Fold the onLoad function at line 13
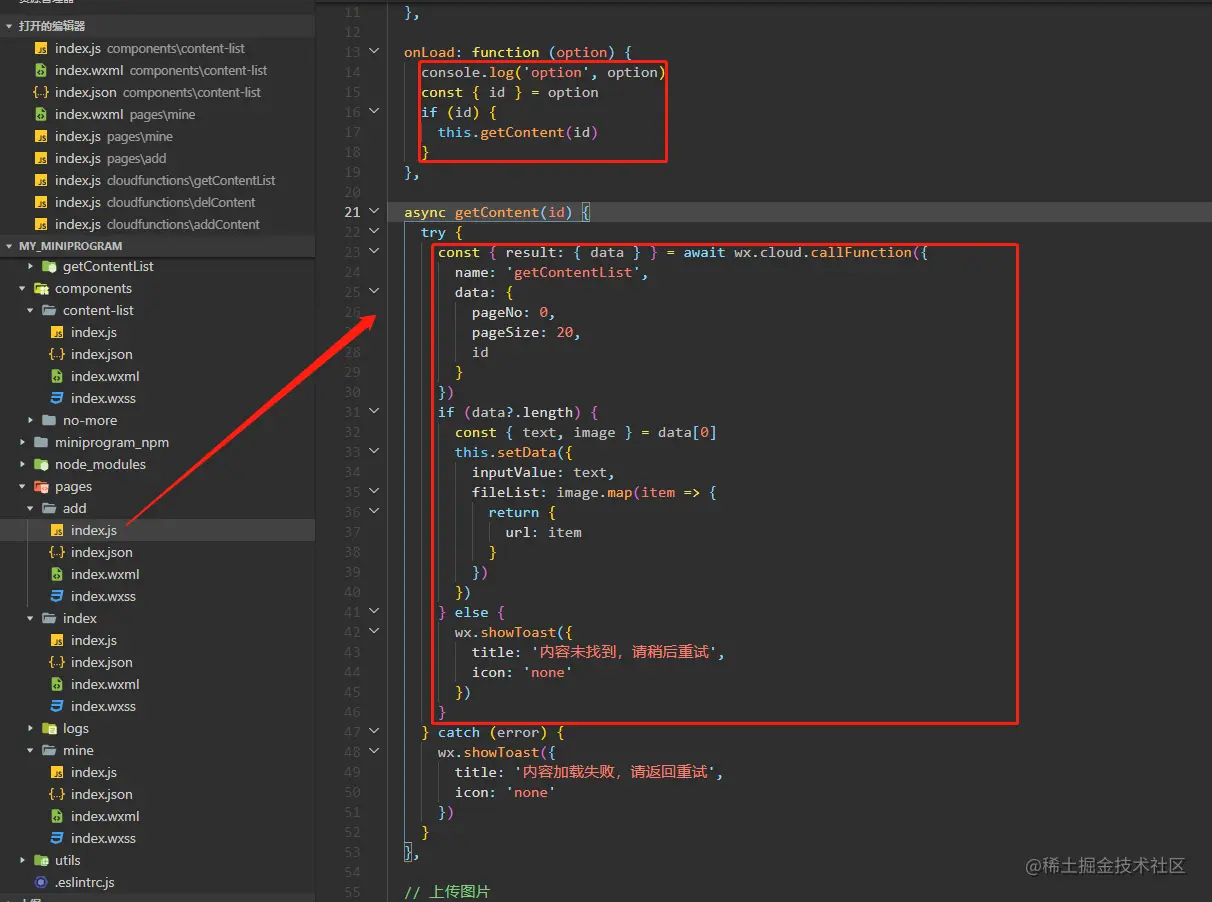 coord(374,51)
